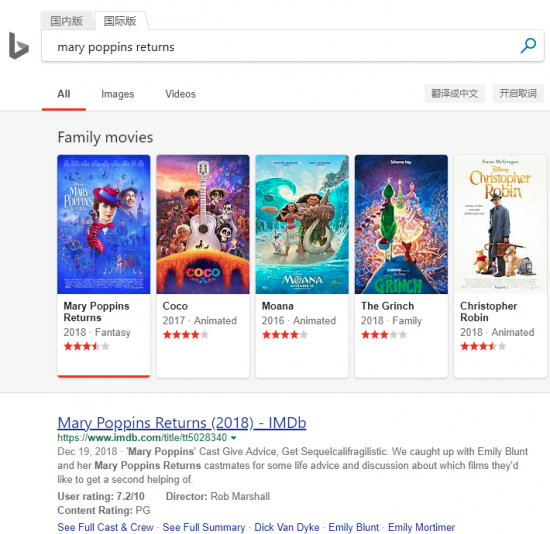Click the star rating under Coco
Image resolution: width=550 pixels, height=534 pixels.
click(x=186, y=335)
